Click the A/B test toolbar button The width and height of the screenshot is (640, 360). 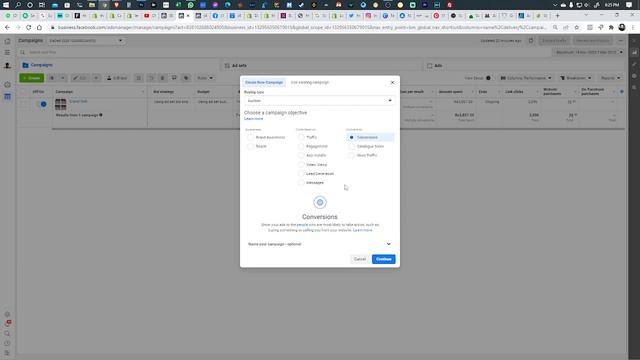(x=116, y=78)
